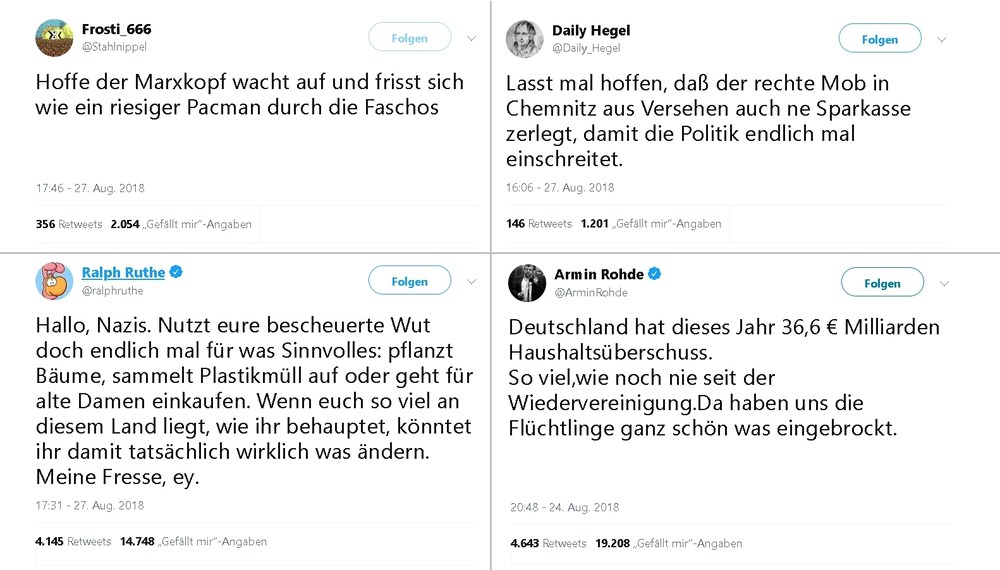Open the @Stahlnippel handle

click(114, 47)
